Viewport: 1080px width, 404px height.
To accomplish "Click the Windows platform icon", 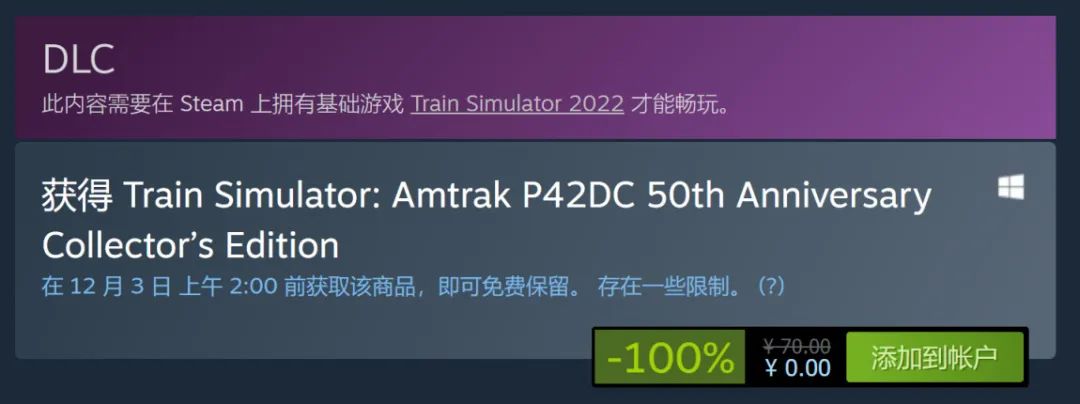I will pos(1010,187).
